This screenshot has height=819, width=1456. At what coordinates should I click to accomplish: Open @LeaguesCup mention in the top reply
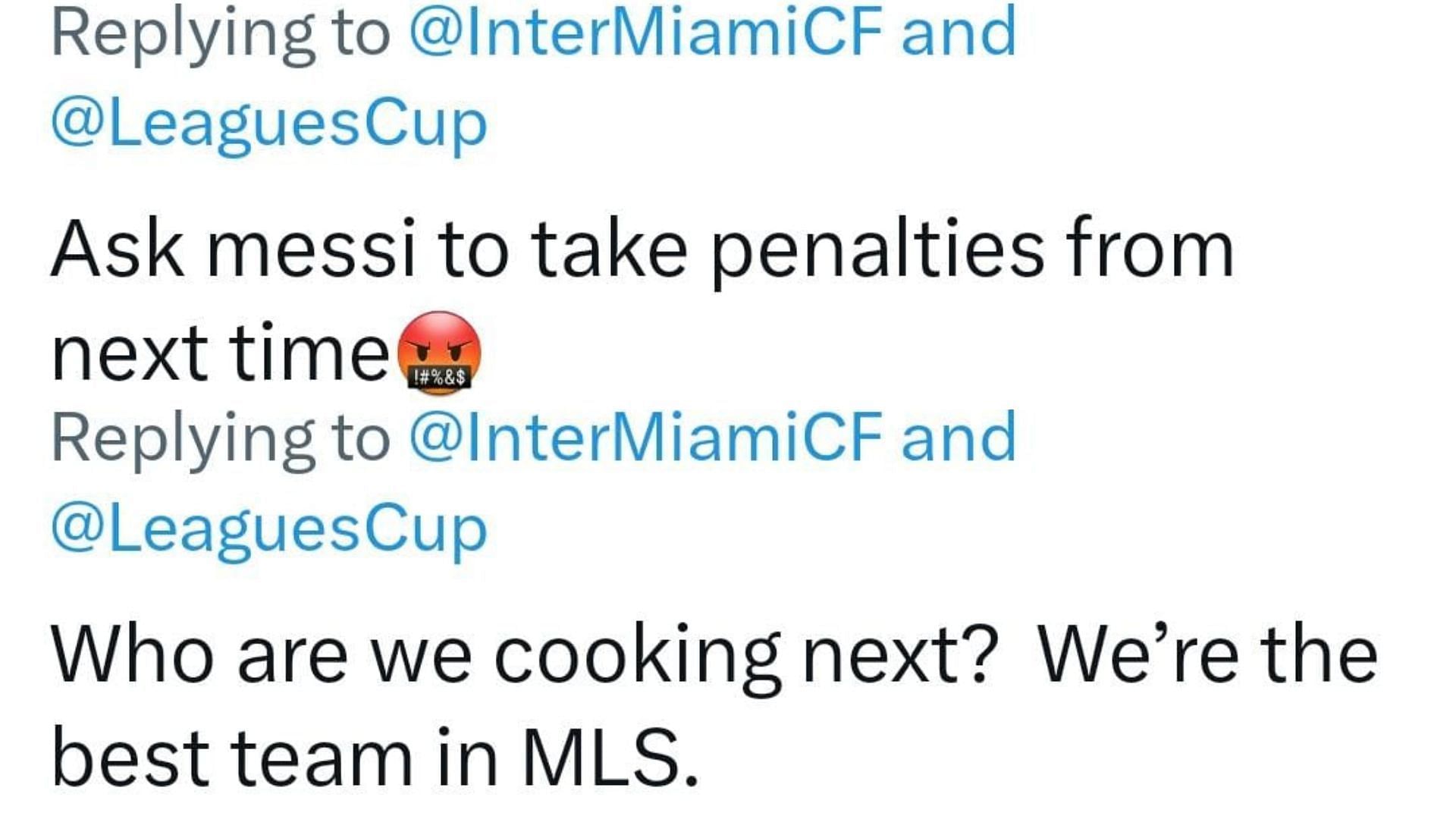(x=268, y=124)
